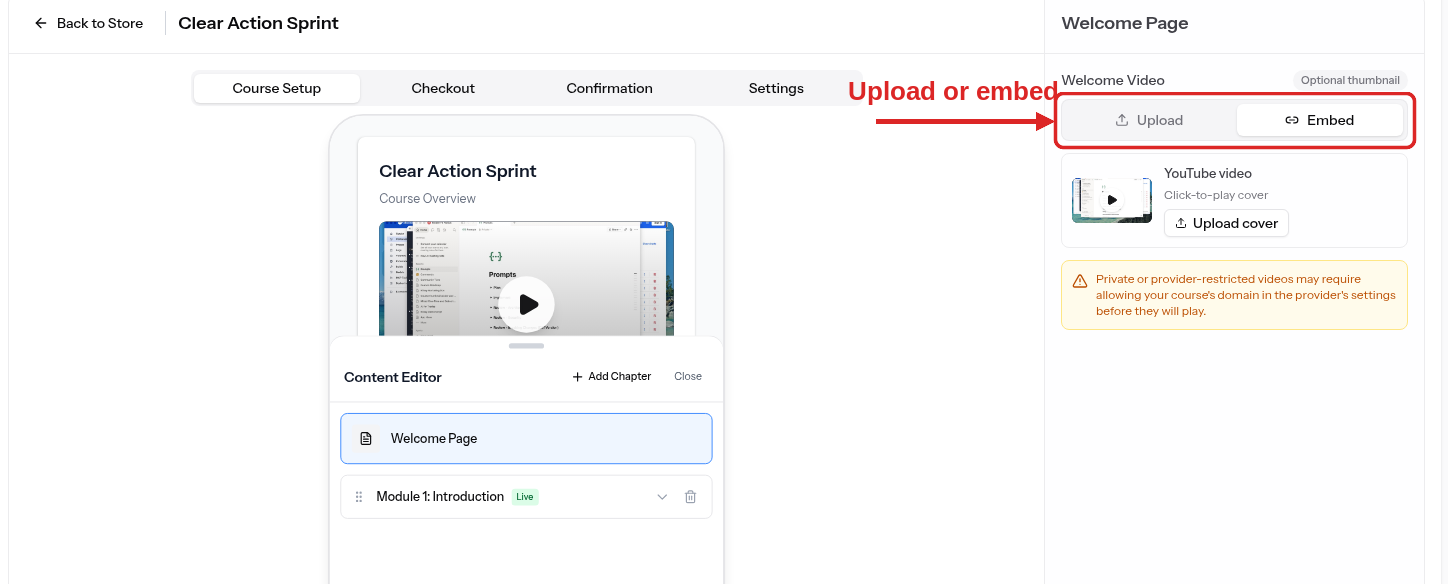1448x584 pixels.
Task: Expand Module 1 with the chevron
Action: pos(661,497)
